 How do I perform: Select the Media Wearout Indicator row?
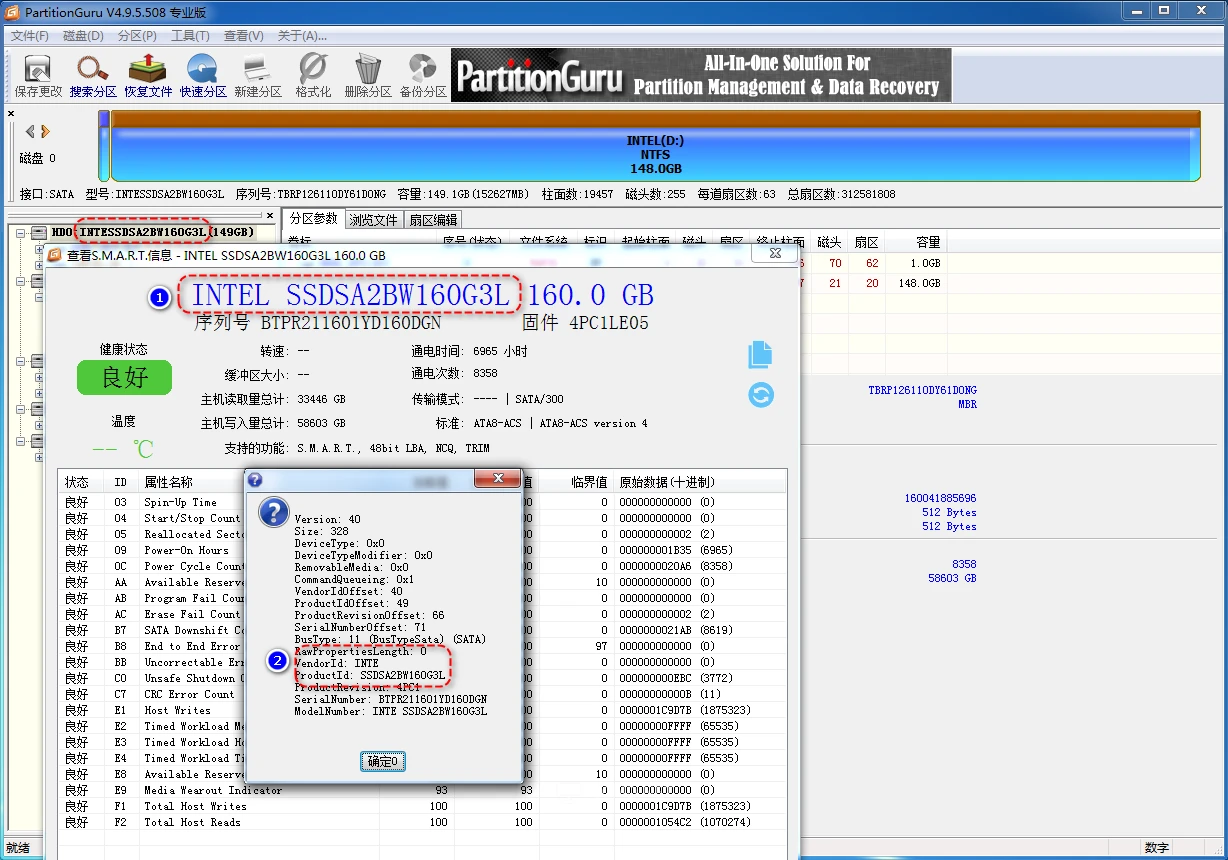click(x=423, y=790)
